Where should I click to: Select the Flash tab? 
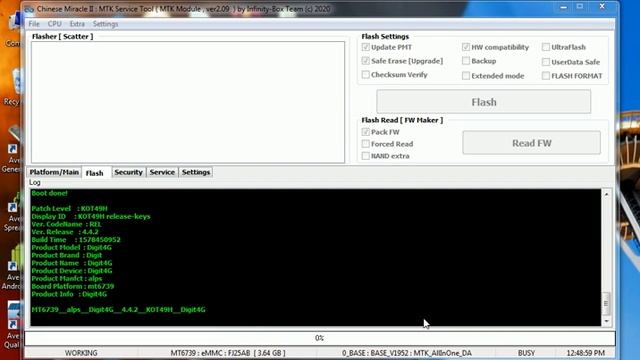[x=95, y=173]
